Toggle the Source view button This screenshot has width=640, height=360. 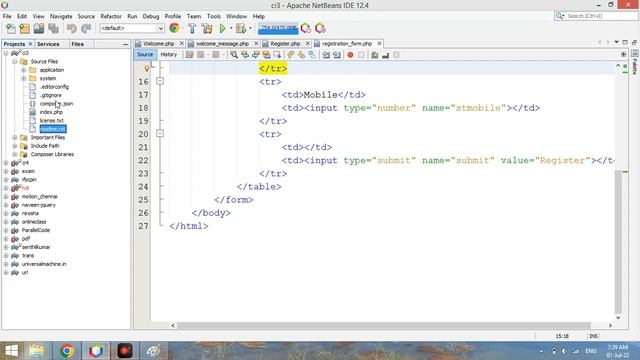[145, 54]
